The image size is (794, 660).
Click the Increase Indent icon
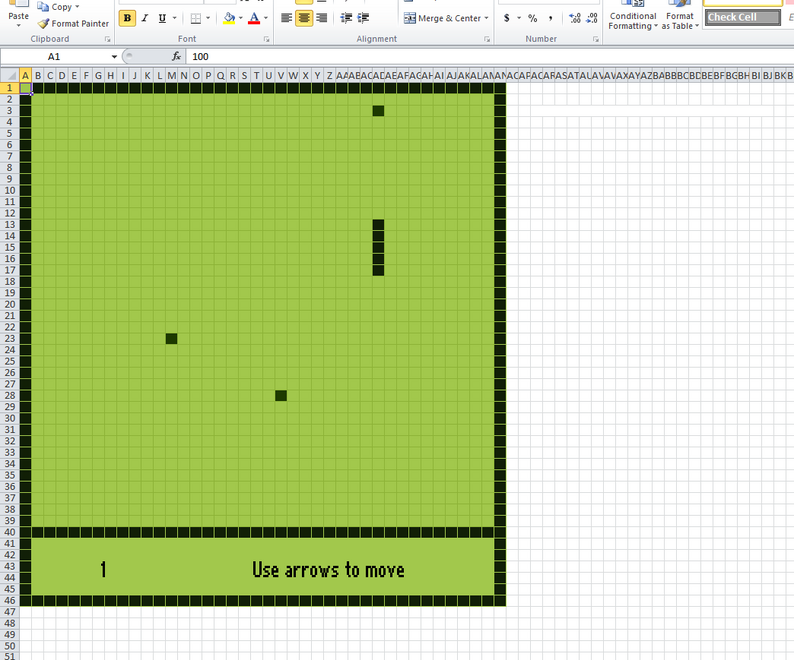pyautogui.click(x=363, y=18)
